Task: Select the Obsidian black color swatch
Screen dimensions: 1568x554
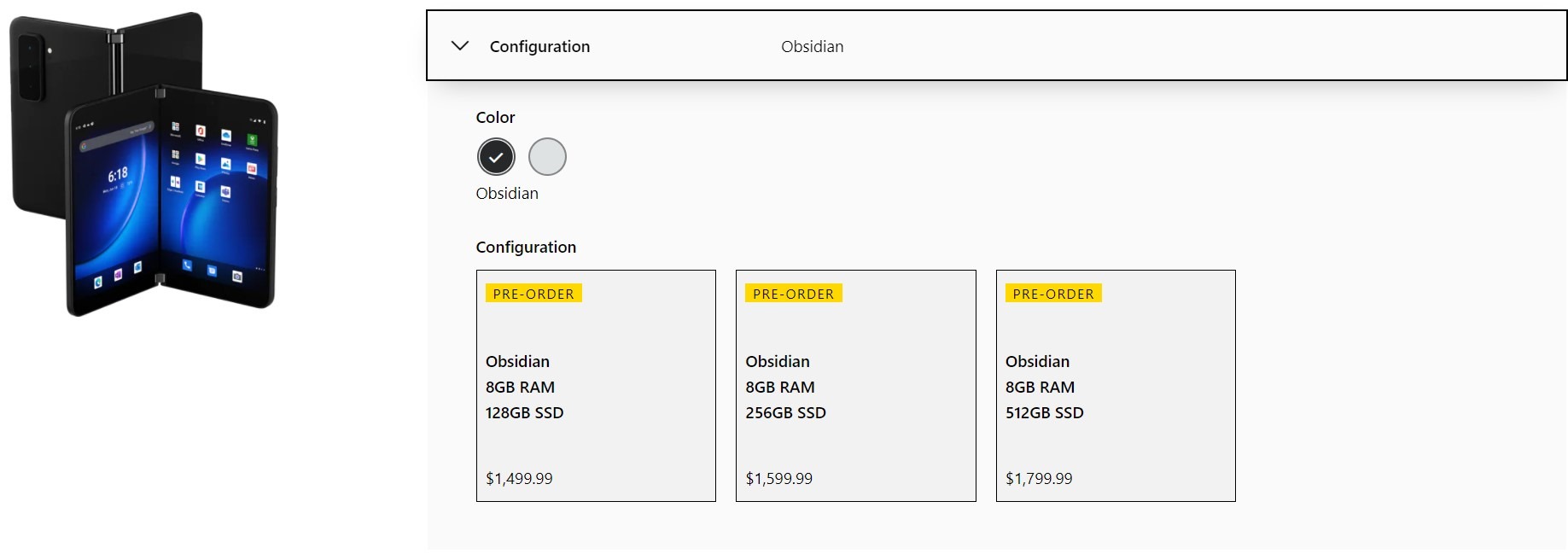Action: click(x=496, y=157)
